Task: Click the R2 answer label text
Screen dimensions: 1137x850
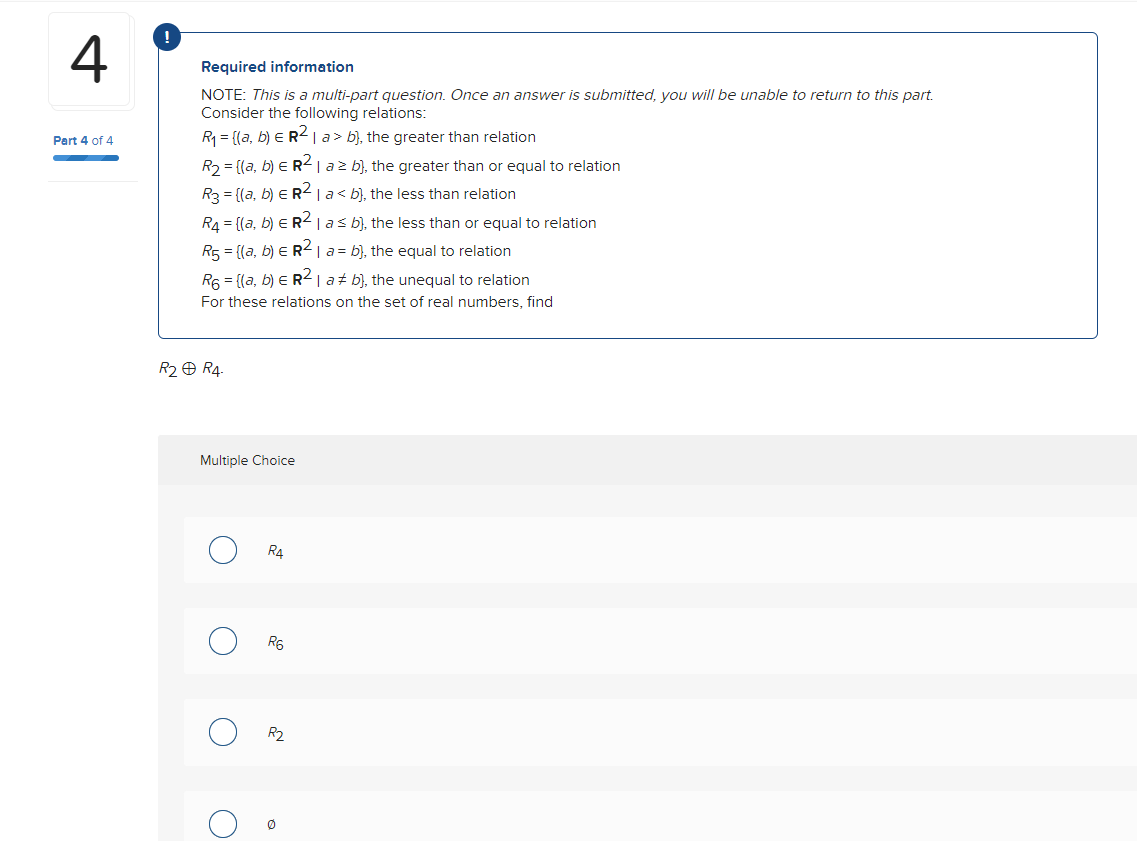Action: [275, 734]
